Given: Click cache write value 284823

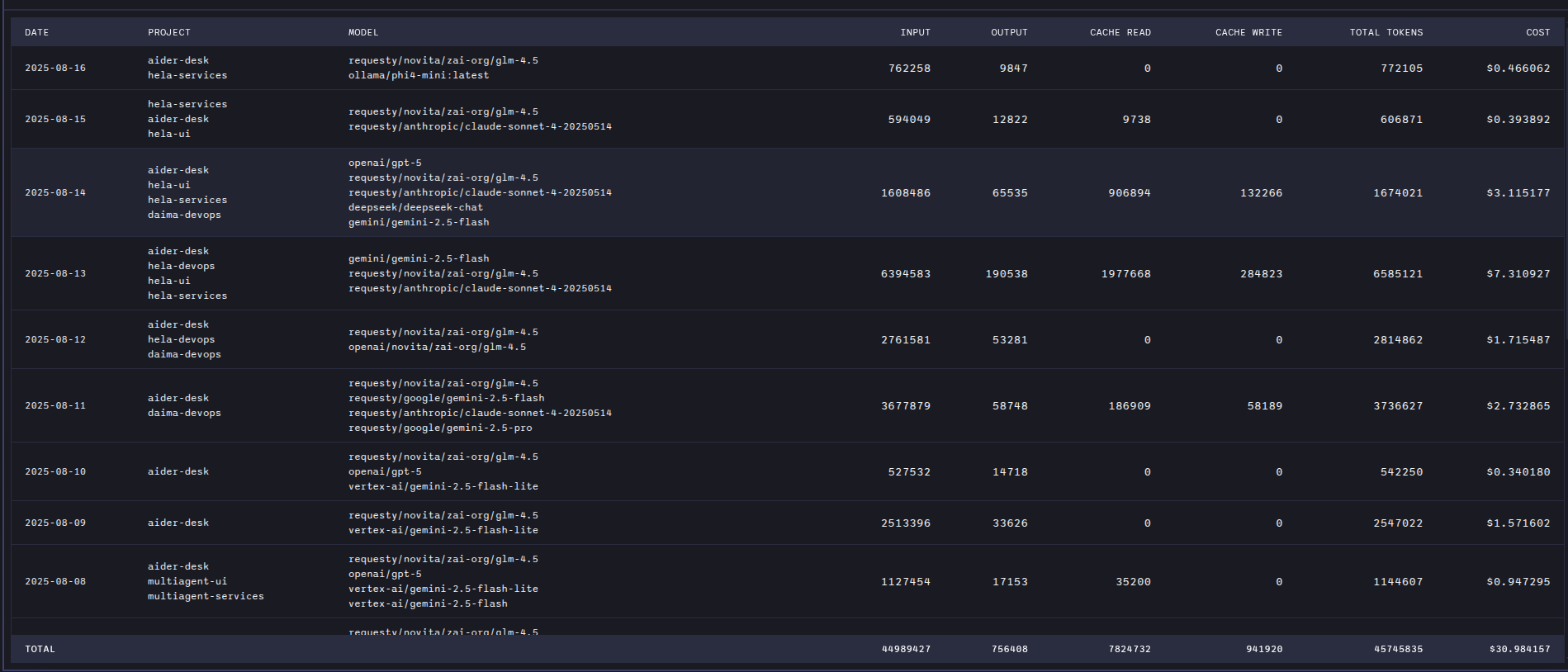Looking at the screenshot, I should click(1261, 273).
